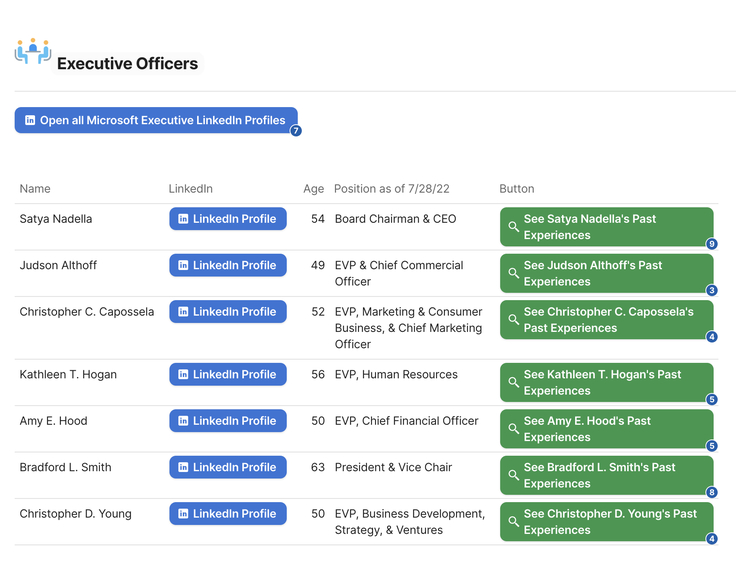Click EVP, Human Resources position cell
The width and height of the screenshot is (736, 573).
tap(396, 374)
